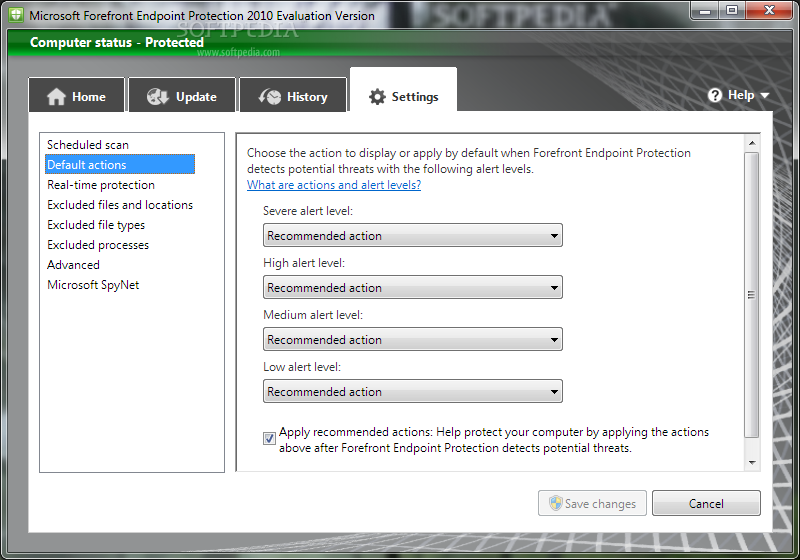Click the Help question mark icon

pos(715,95)
